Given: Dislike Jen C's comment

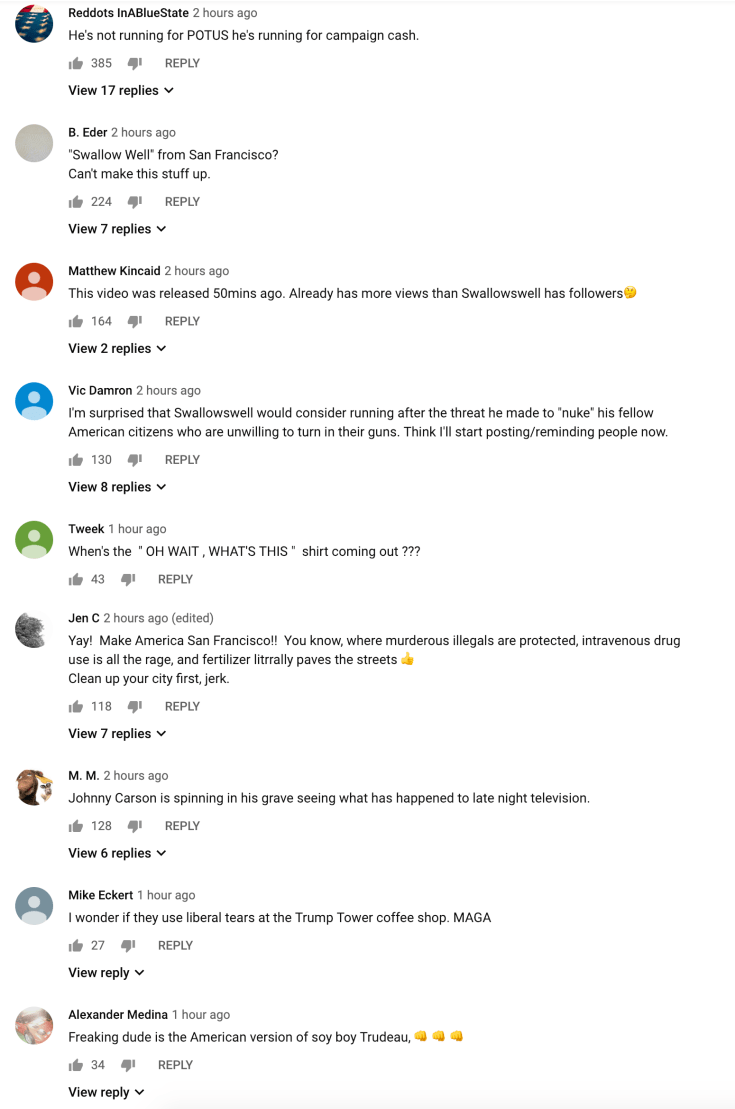Looking at the screenshot, I should 134,705.
